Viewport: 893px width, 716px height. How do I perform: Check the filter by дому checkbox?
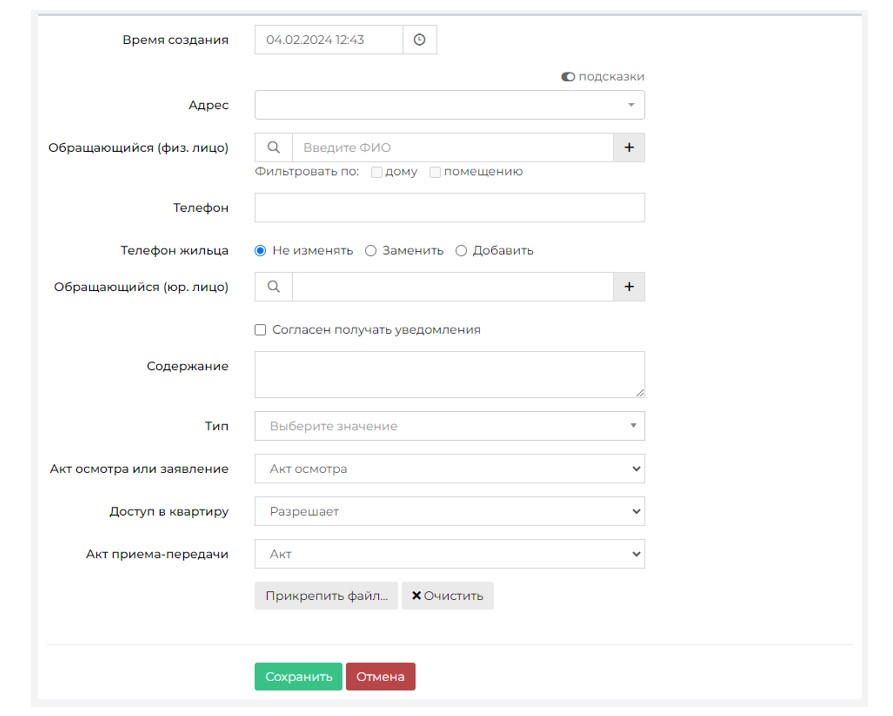[376, 172]
